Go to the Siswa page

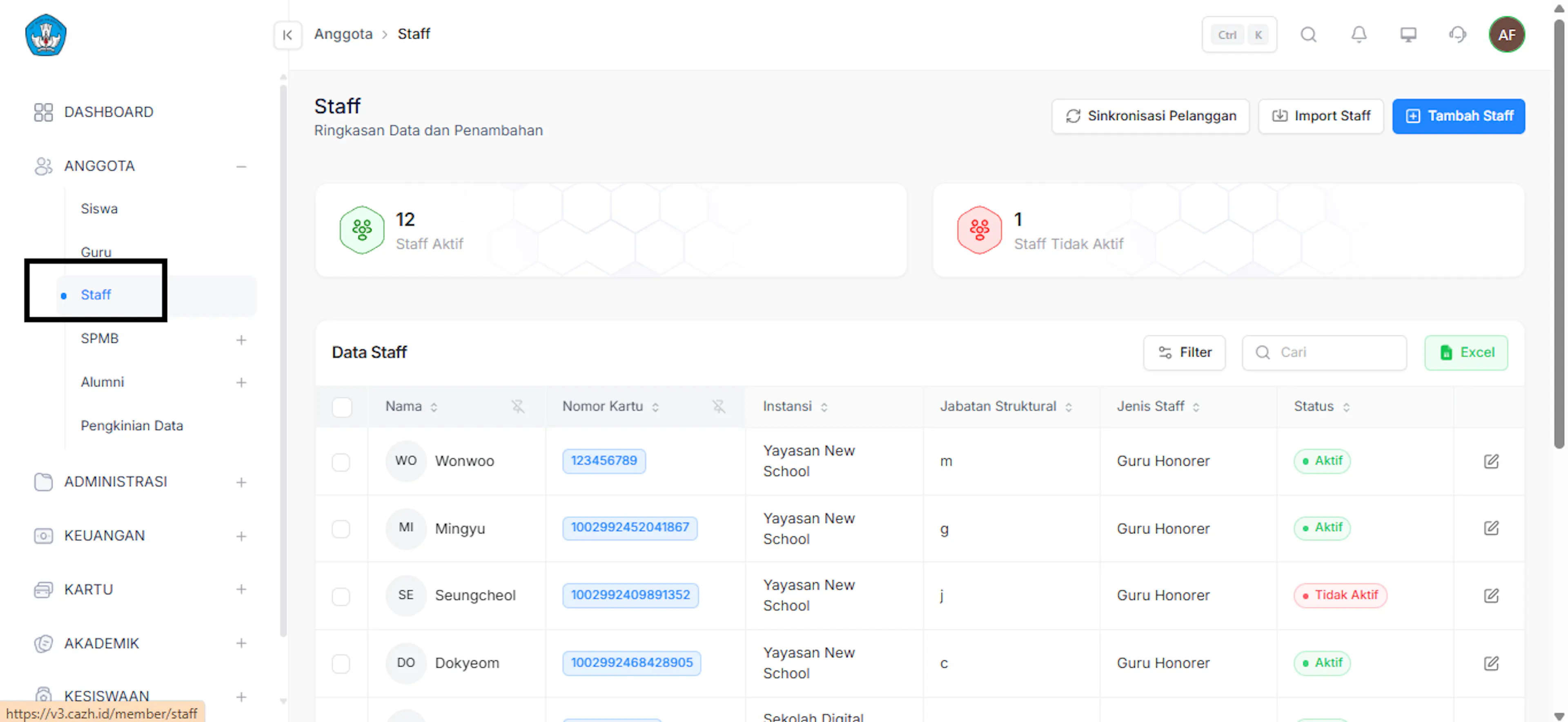[99, 209]
